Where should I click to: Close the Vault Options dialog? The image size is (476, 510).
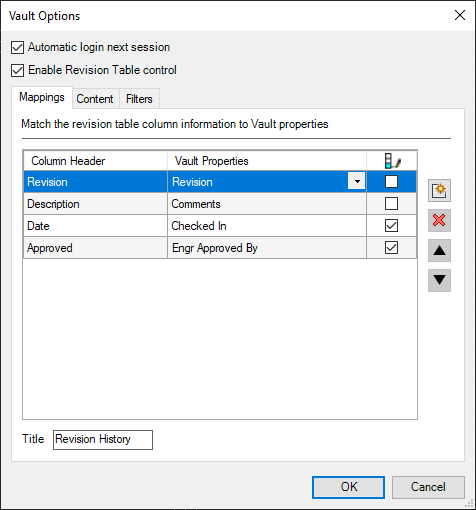click(460, 15)
